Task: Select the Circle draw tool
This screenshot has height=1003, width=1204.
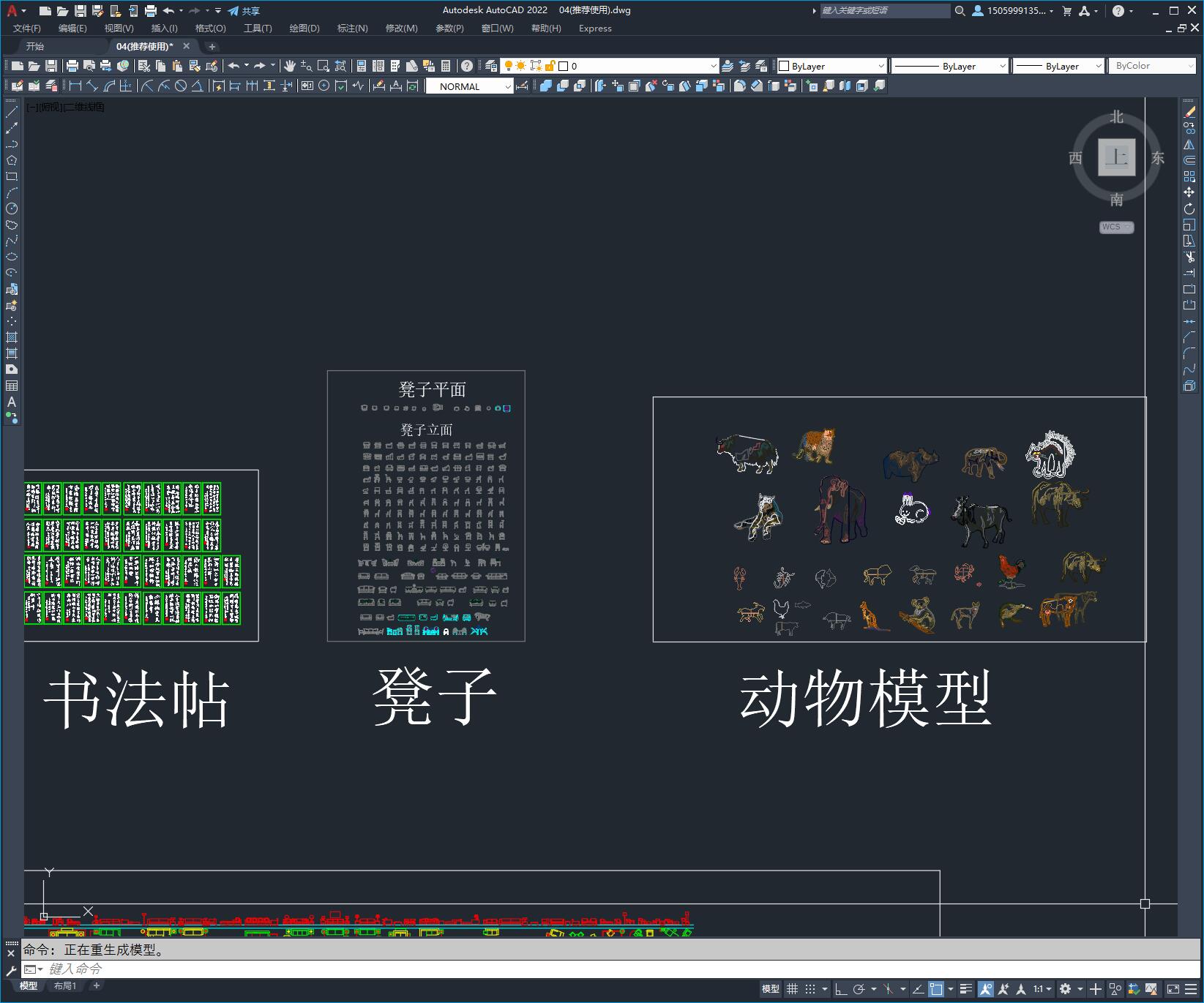Action: [12, 209]
